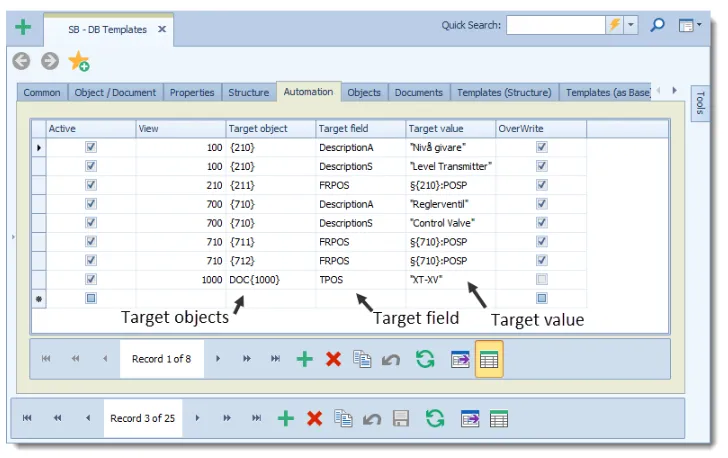Toggle OverWrite checkbox for {712} row

tap(541, 260)
